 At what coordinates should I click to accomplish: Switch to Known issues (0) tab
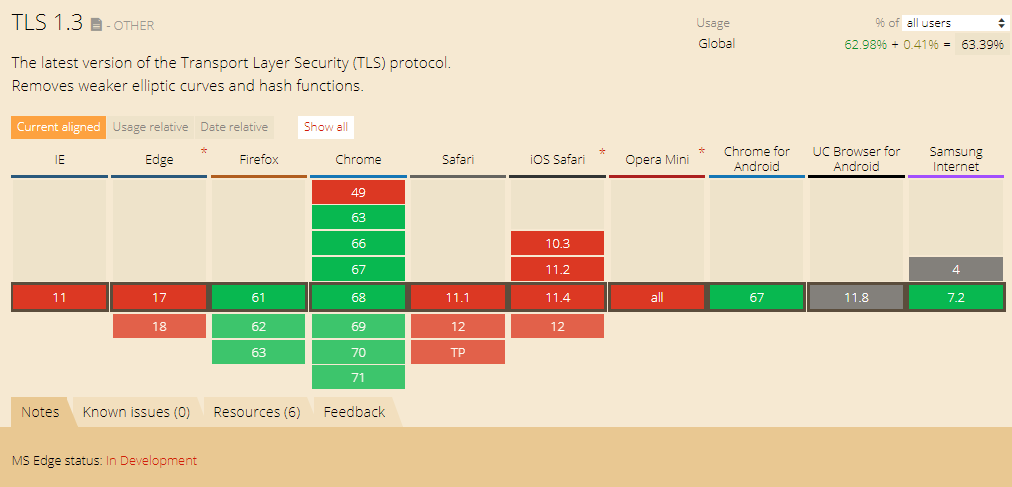[136, 412]
